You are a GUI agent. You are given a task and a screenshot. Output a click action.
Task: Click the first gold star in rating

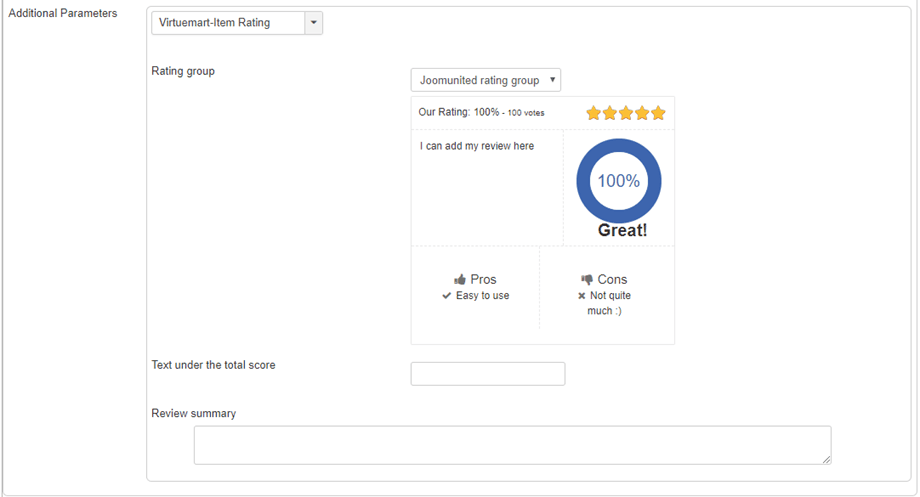tap(593, 113)
